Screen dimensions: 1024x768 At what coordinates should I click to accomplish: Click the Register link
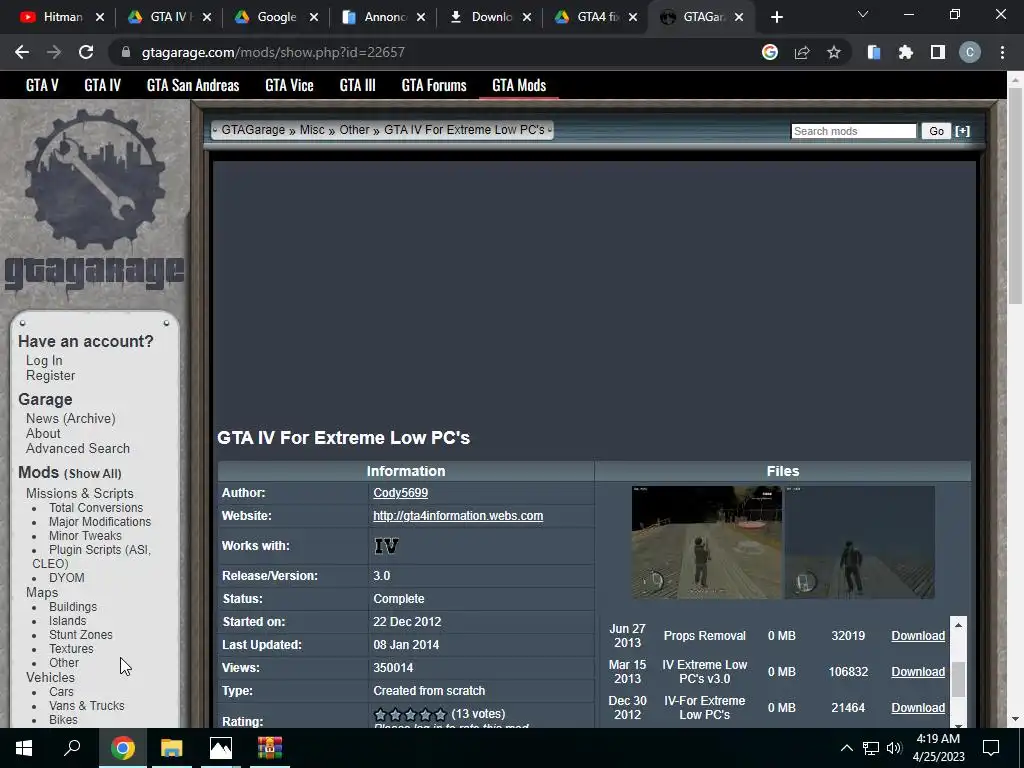click(x=50, y=376)
